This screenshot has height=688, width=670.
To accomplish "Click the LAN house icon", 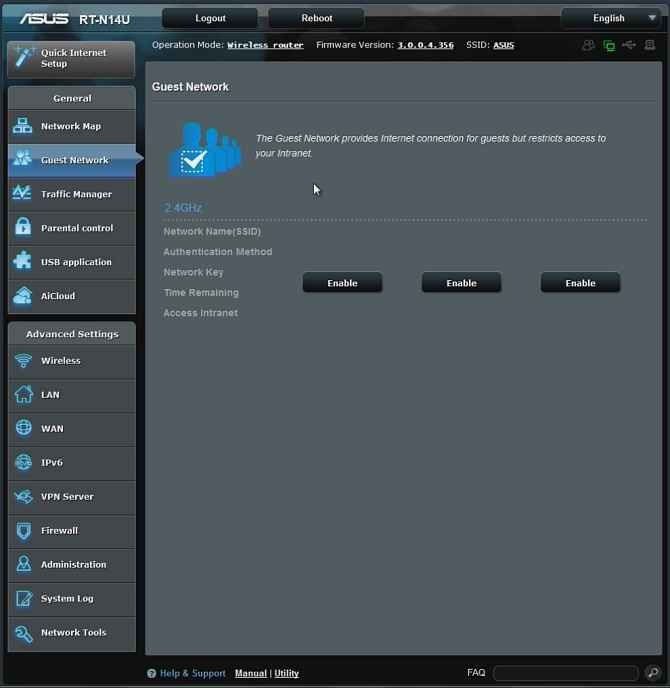I will click(x=23, y=394).
